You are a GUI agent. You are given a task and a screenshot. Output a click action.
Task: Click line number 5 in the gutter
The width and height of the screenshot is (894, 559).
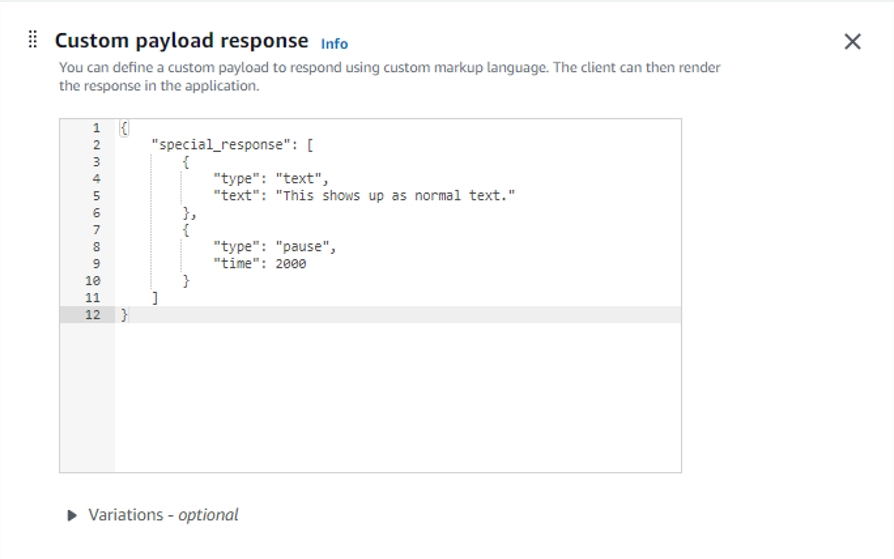97,195
